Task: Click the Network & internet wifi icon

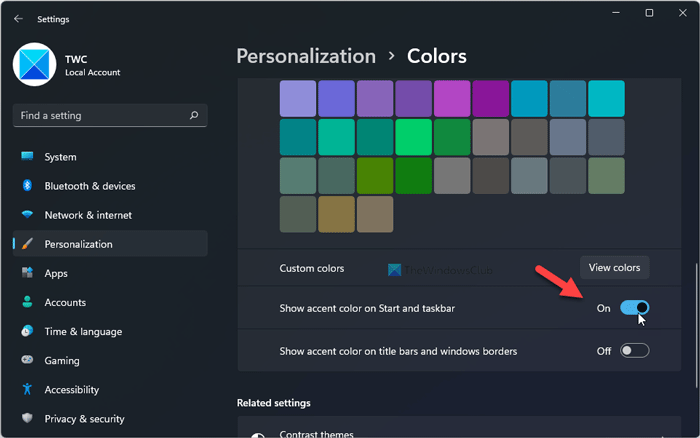Action: coord(27,215)
